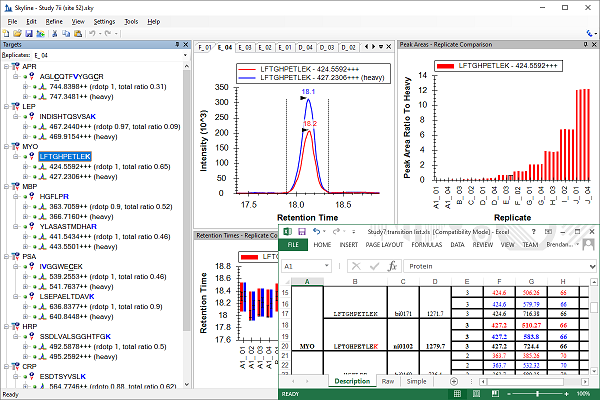Open a file with the folder icon
This screenshot has height=400, width=600.
tap(17, 34)
